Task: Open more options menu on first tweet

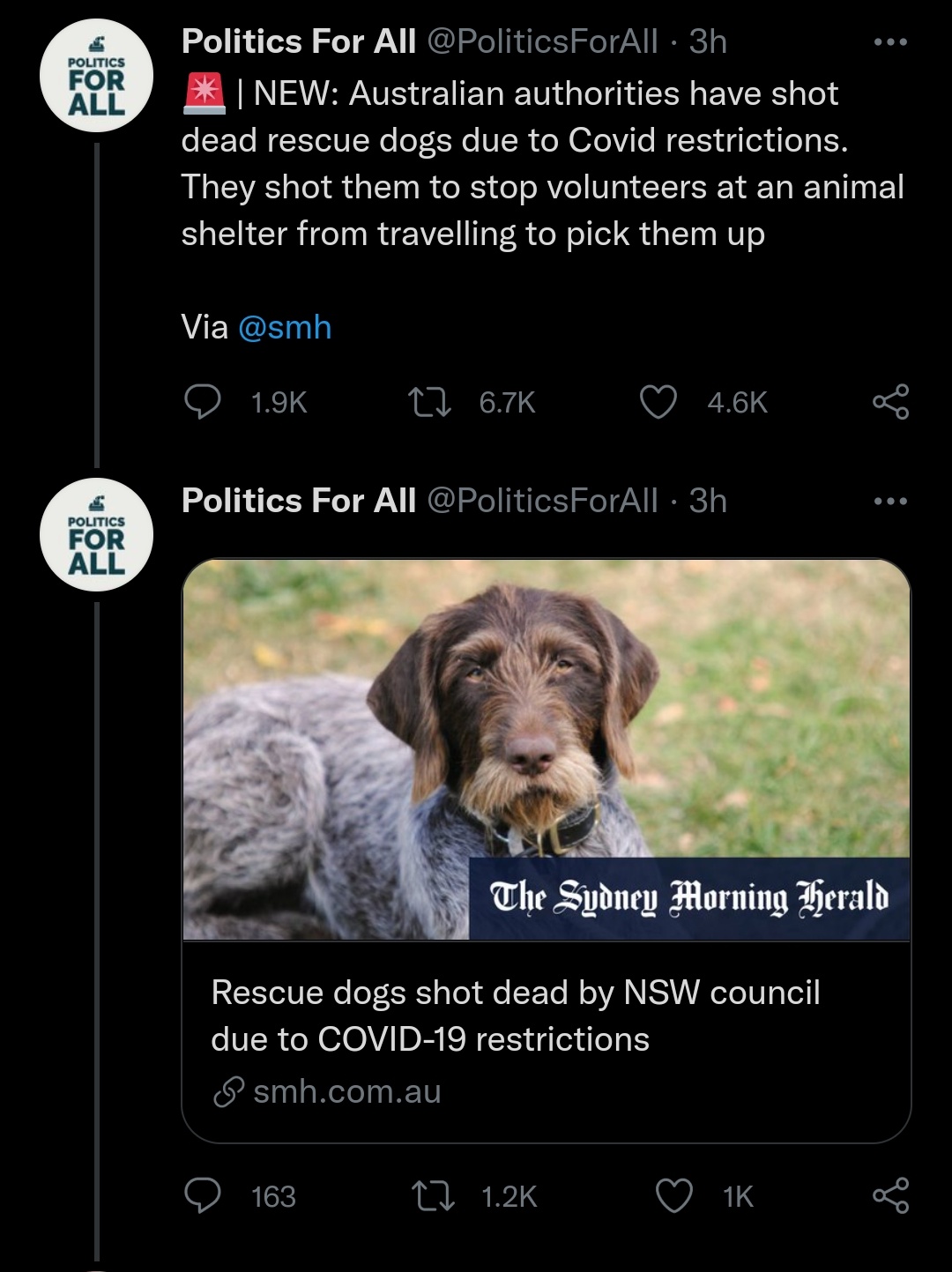Action: pyautogui.click(x=890, y=41)
